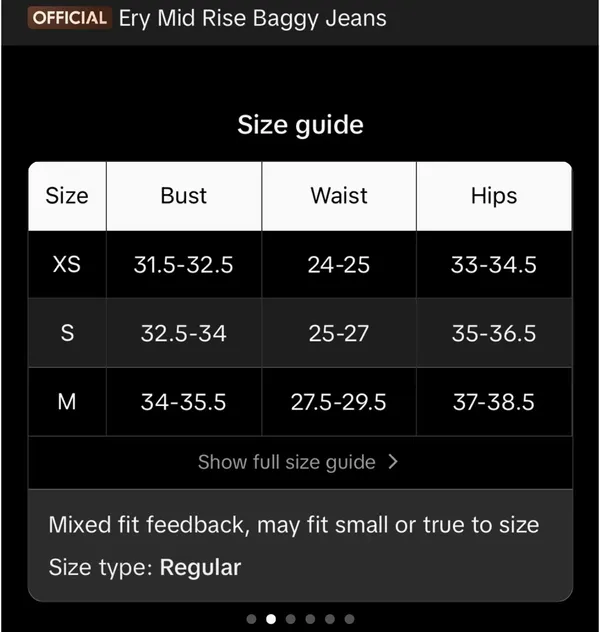Click the Size guide heading
Image resolution: width=600 pixels, height=632 pixels.
pos(300,125)
